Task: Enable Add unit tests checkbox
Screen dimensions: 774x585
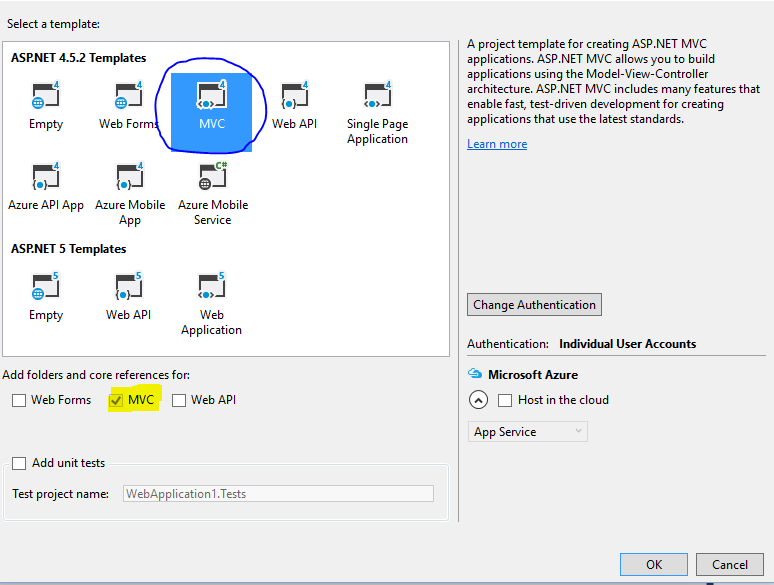Action: 19,463
